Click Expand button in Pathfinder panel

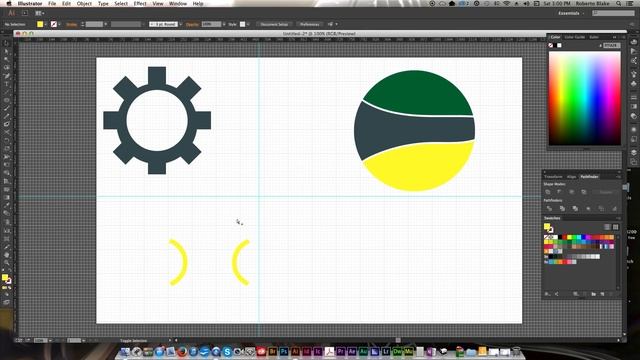[606, 192]
